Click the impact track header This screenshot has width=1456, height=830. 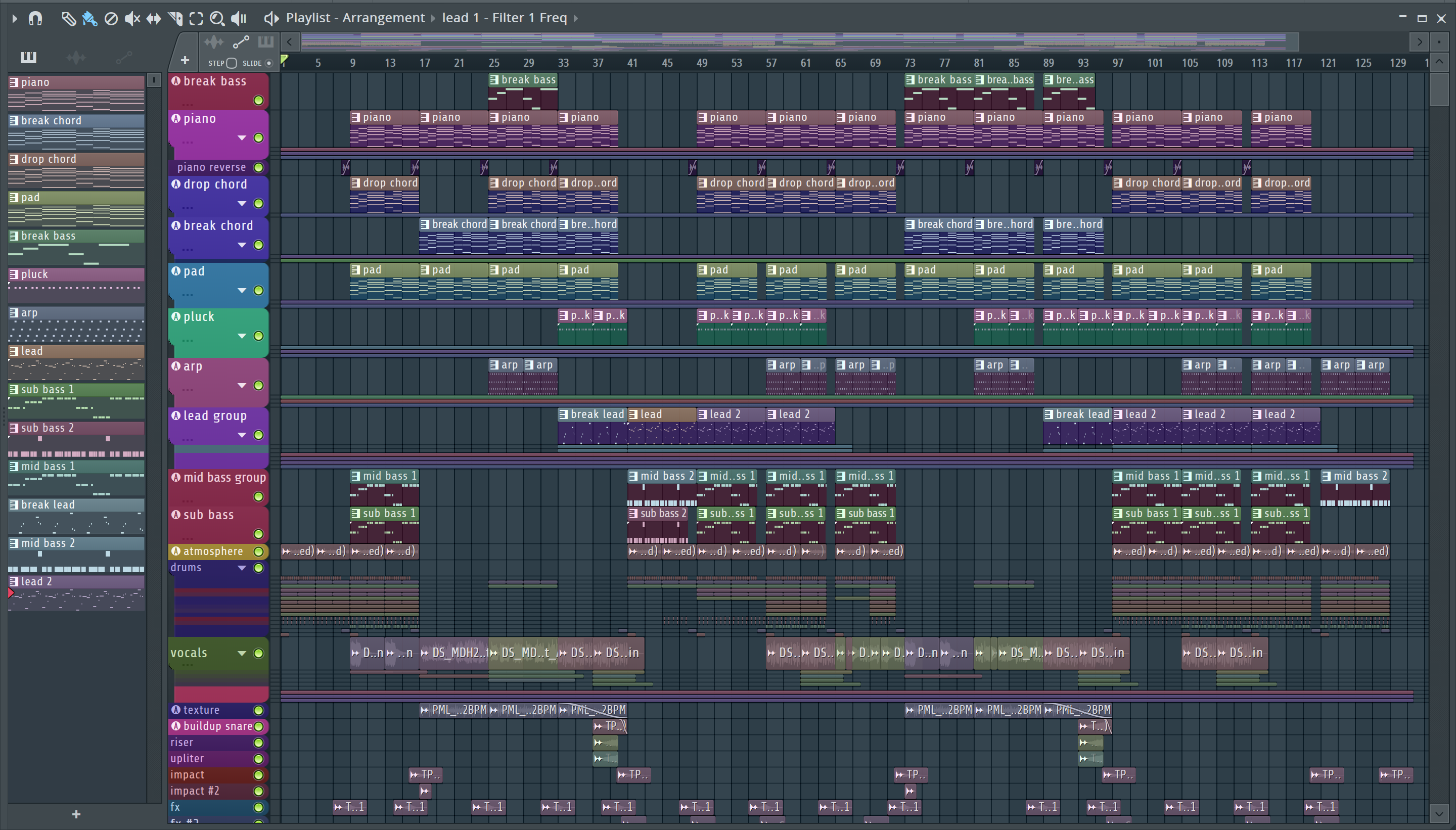218,775
